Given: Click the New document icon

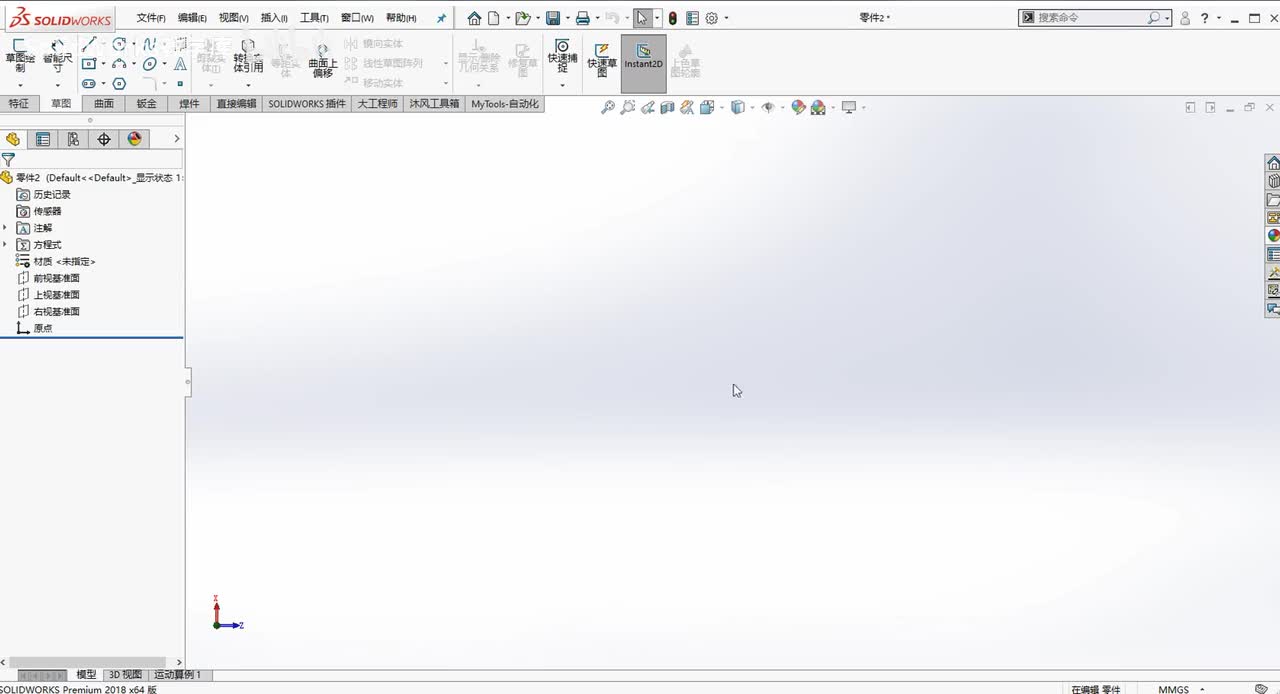Looking at the screenshot, I should click(x=493, y=18).
